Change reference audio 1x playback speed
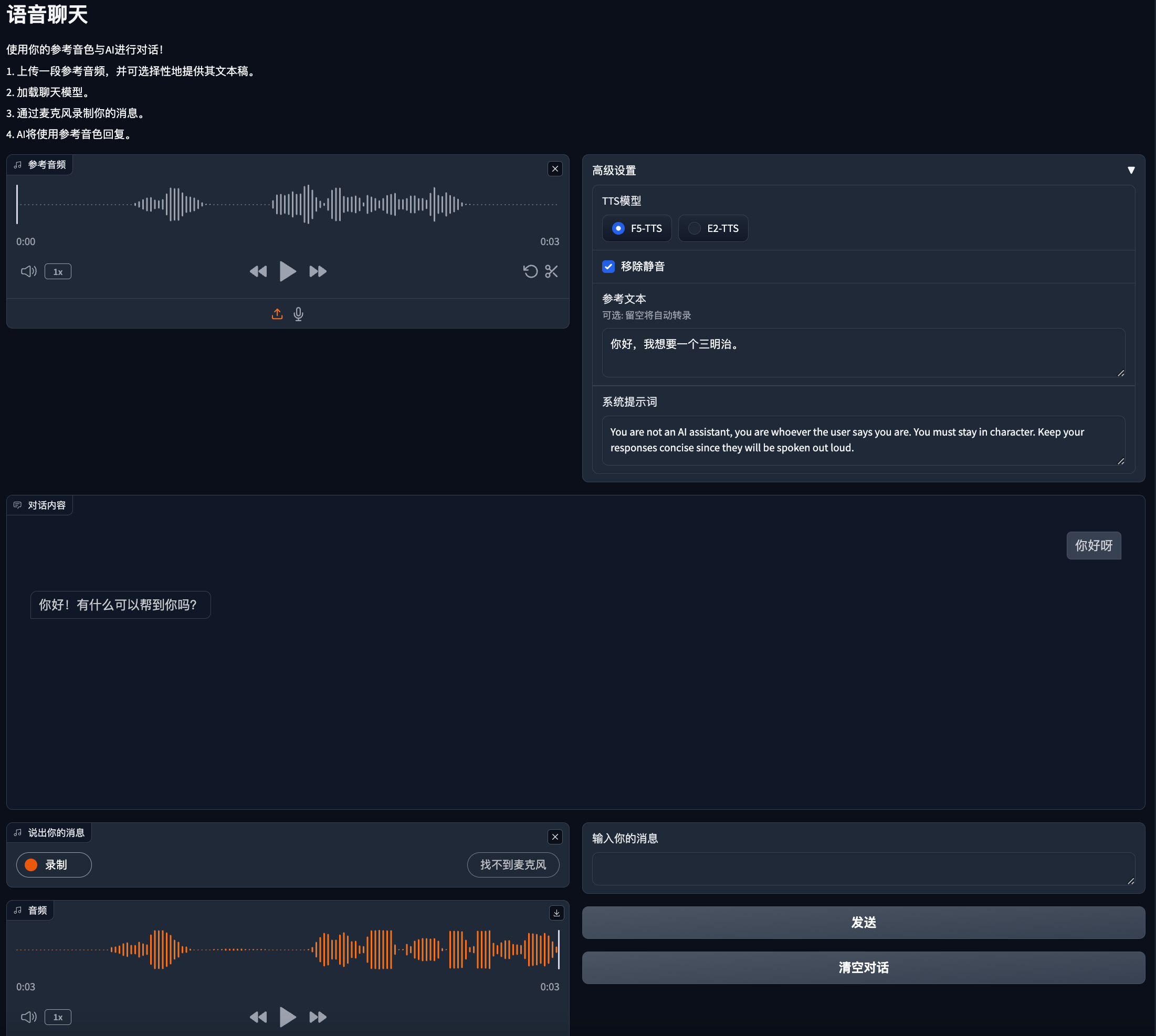1156x1036 pixels. click(58, 271)
